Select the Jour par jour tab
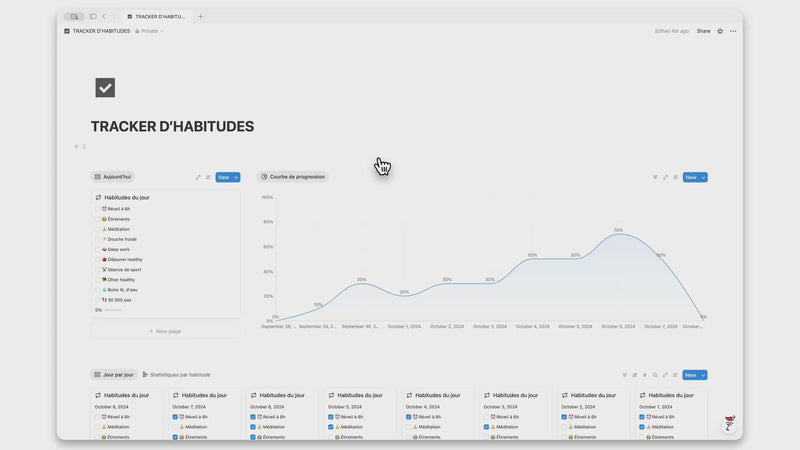800x450 pixels. point(113,375)
